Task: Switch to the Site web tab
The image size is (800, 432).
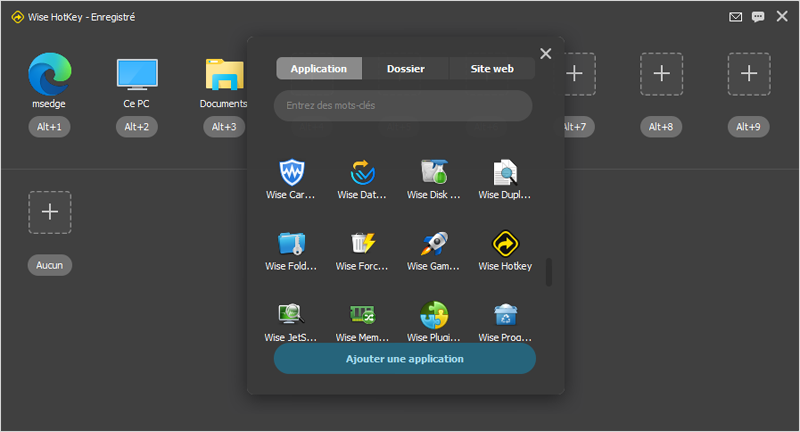Action: (492, 68)
